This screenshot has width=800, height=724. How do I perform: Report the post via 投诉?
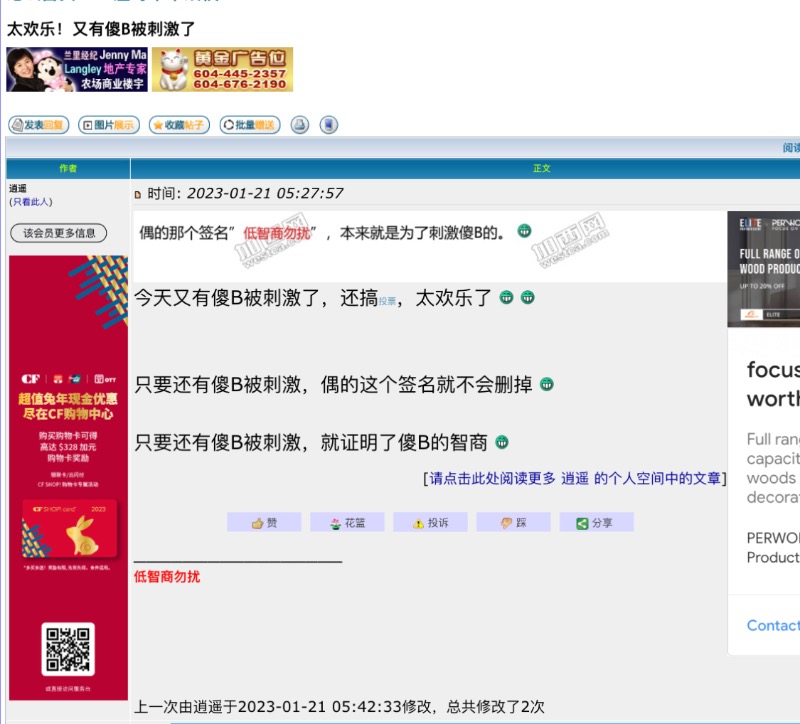pos(431,522)
